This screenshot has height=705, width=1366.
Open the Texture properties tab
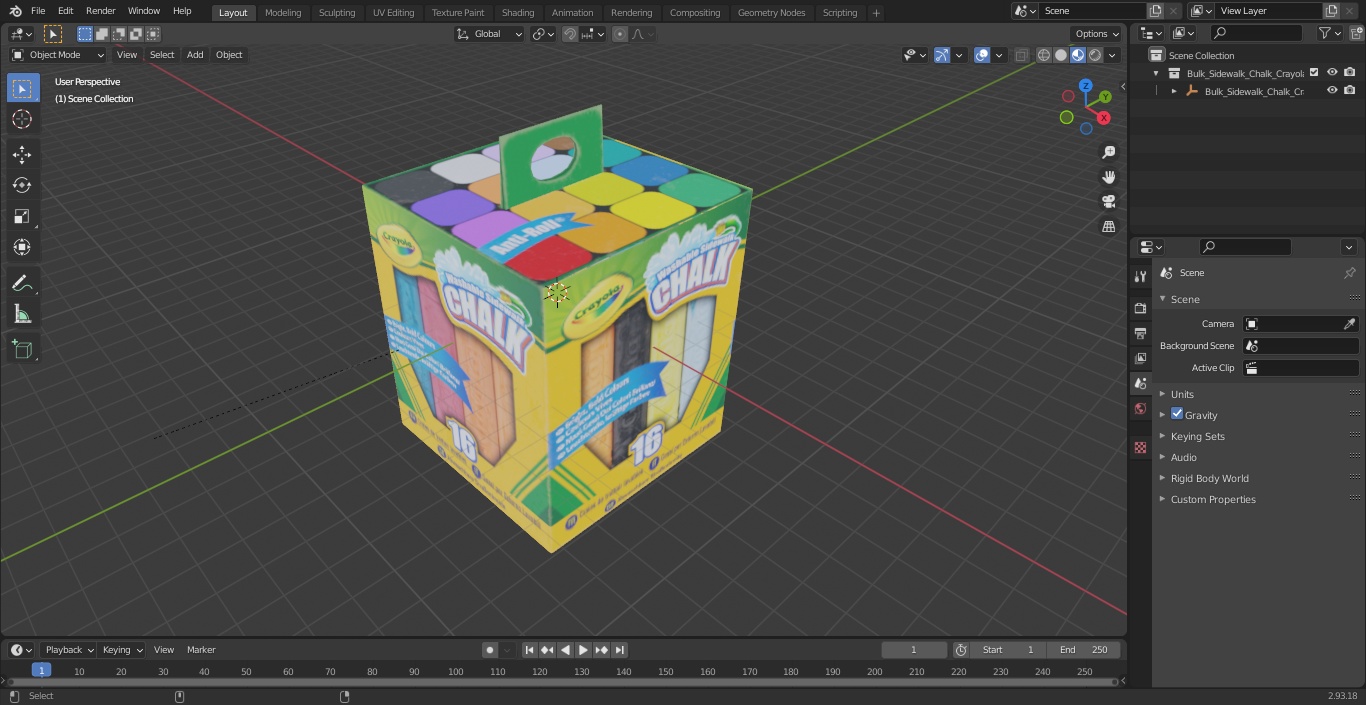1140,447
